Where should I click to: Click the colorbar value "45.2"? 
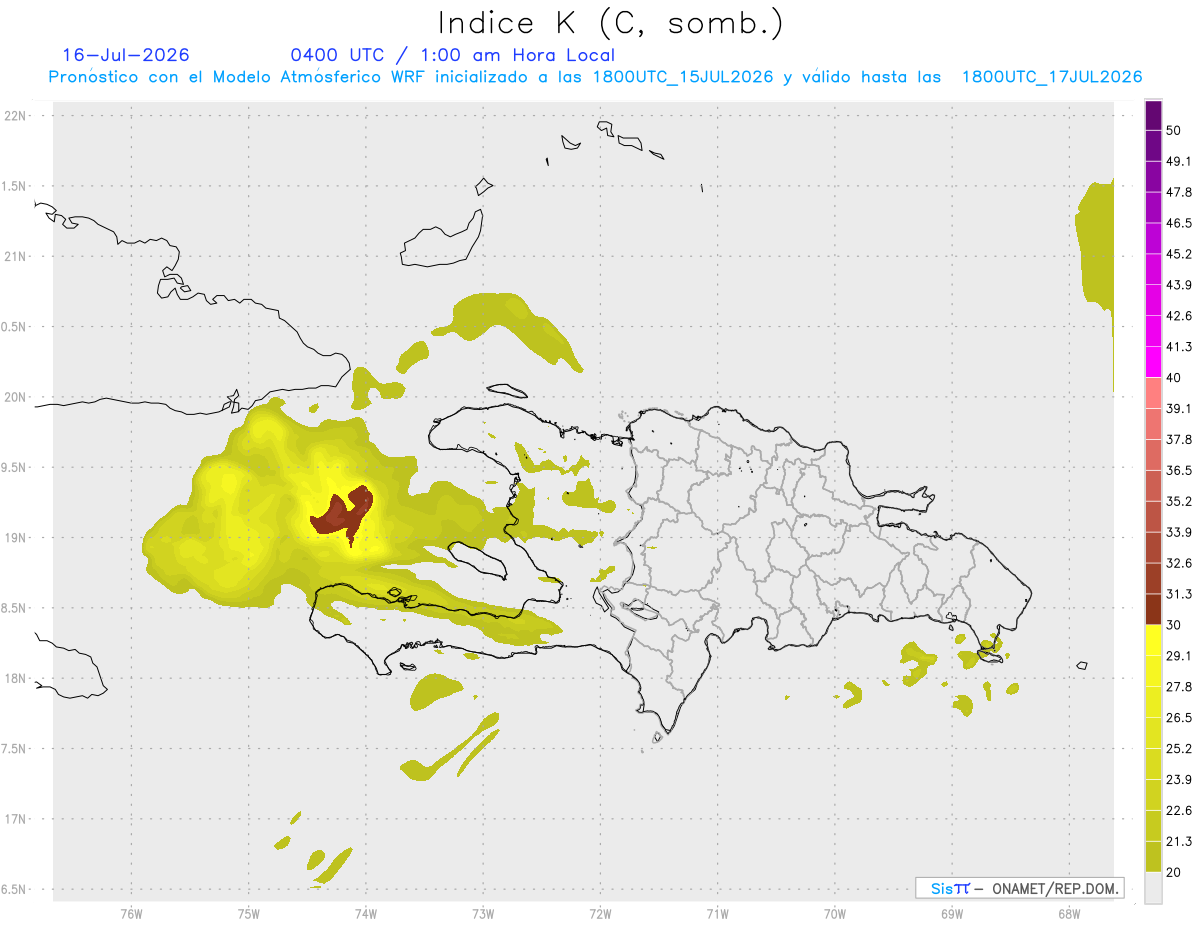pyautogui.click(x=1180, y=254)
